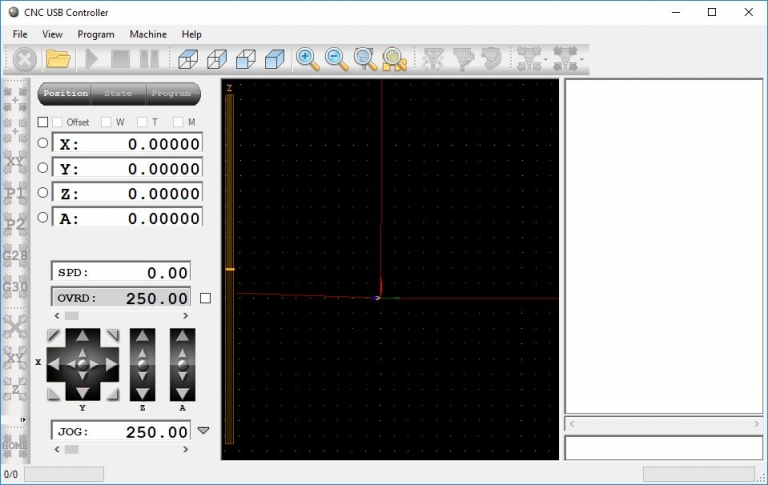
Task: Open dropdown arrow of last toolbar icon
Action: [582, 60]
